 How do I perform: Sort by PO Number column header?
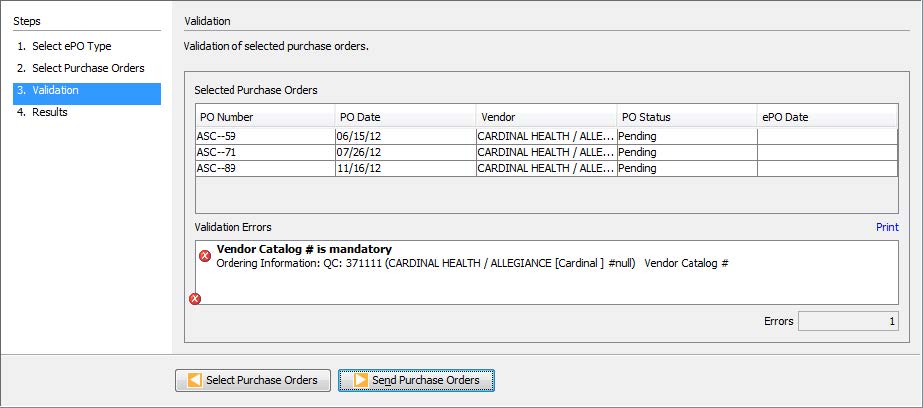[264, 117]
